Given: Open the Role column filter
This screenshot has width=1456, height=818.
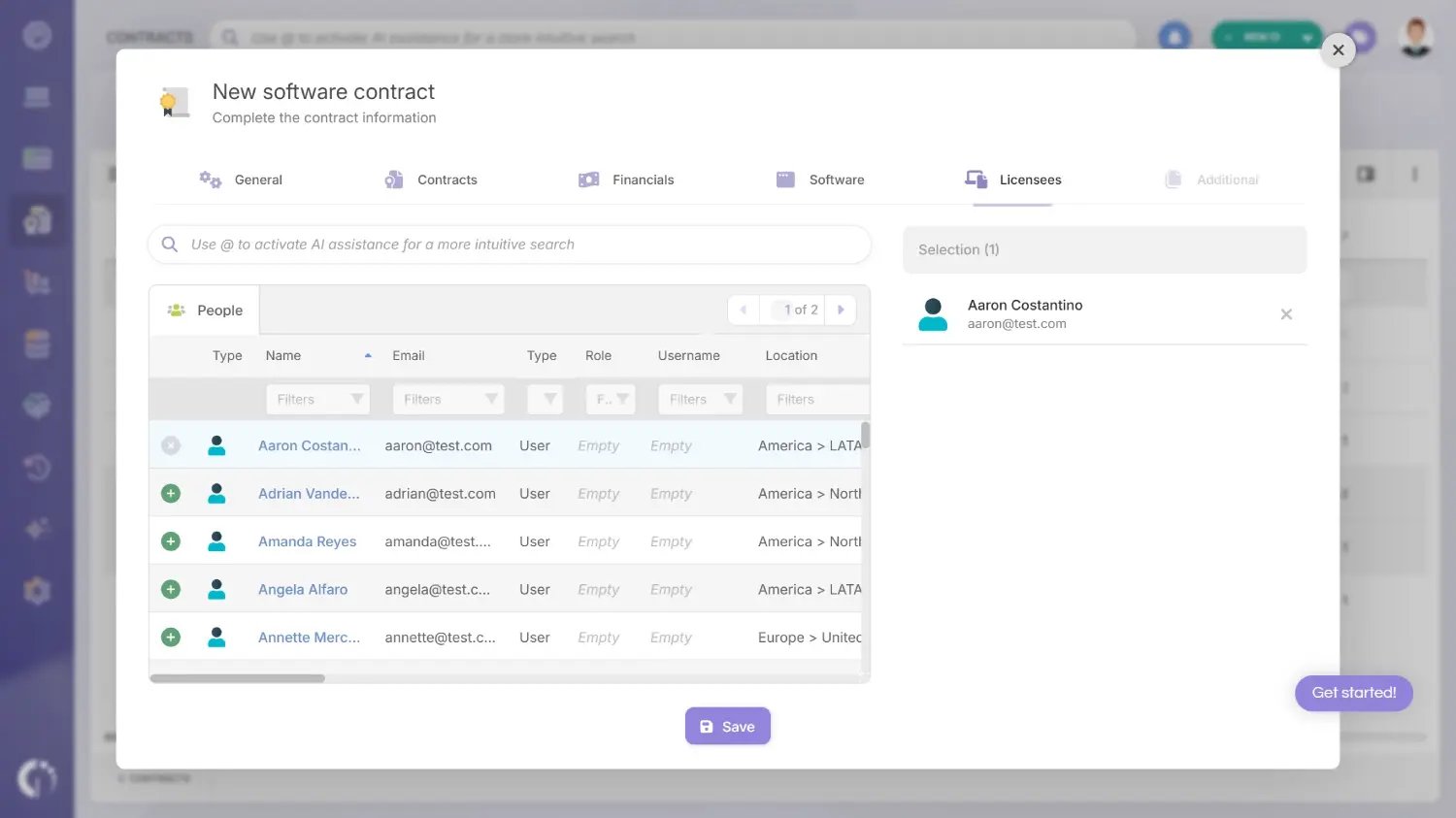Looking at the screenshot, I should click(611, 399).
